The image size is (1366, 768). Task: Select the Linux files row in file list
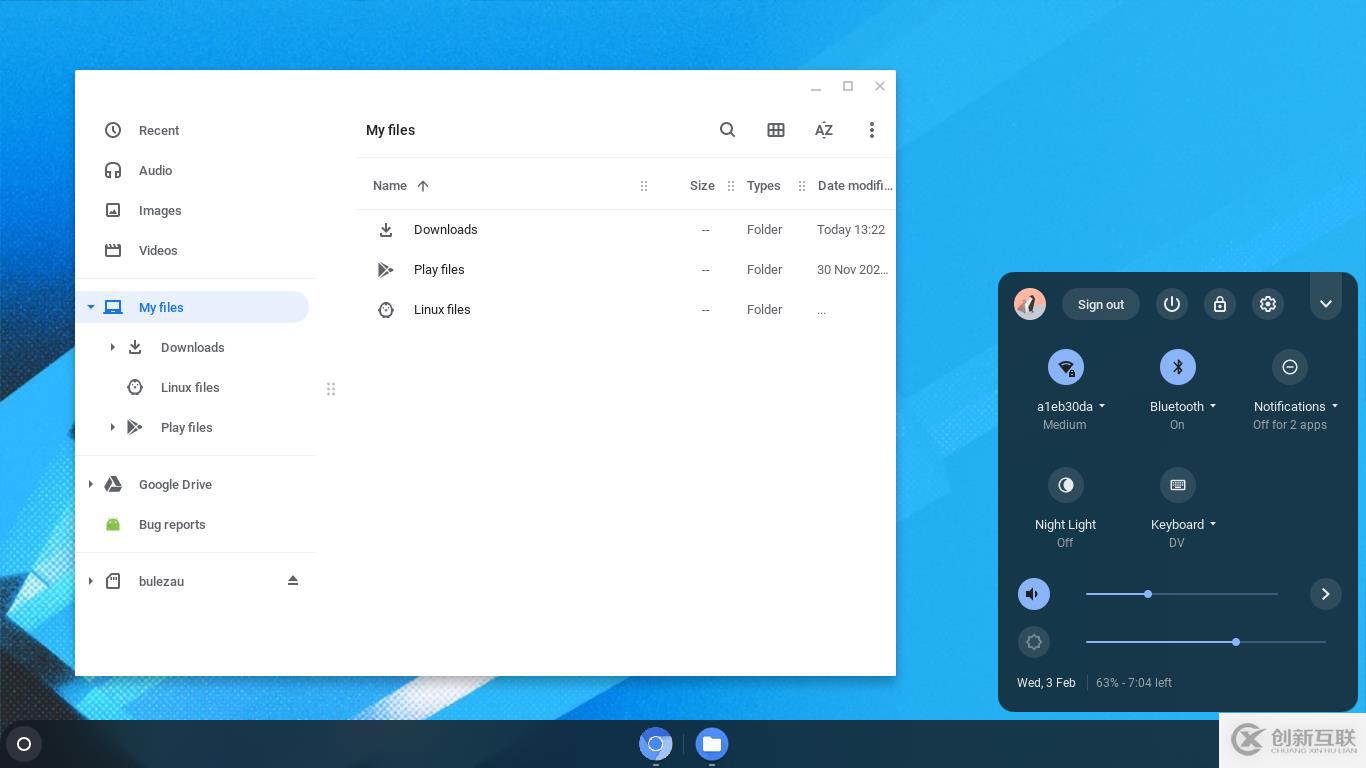coord(626,310)
